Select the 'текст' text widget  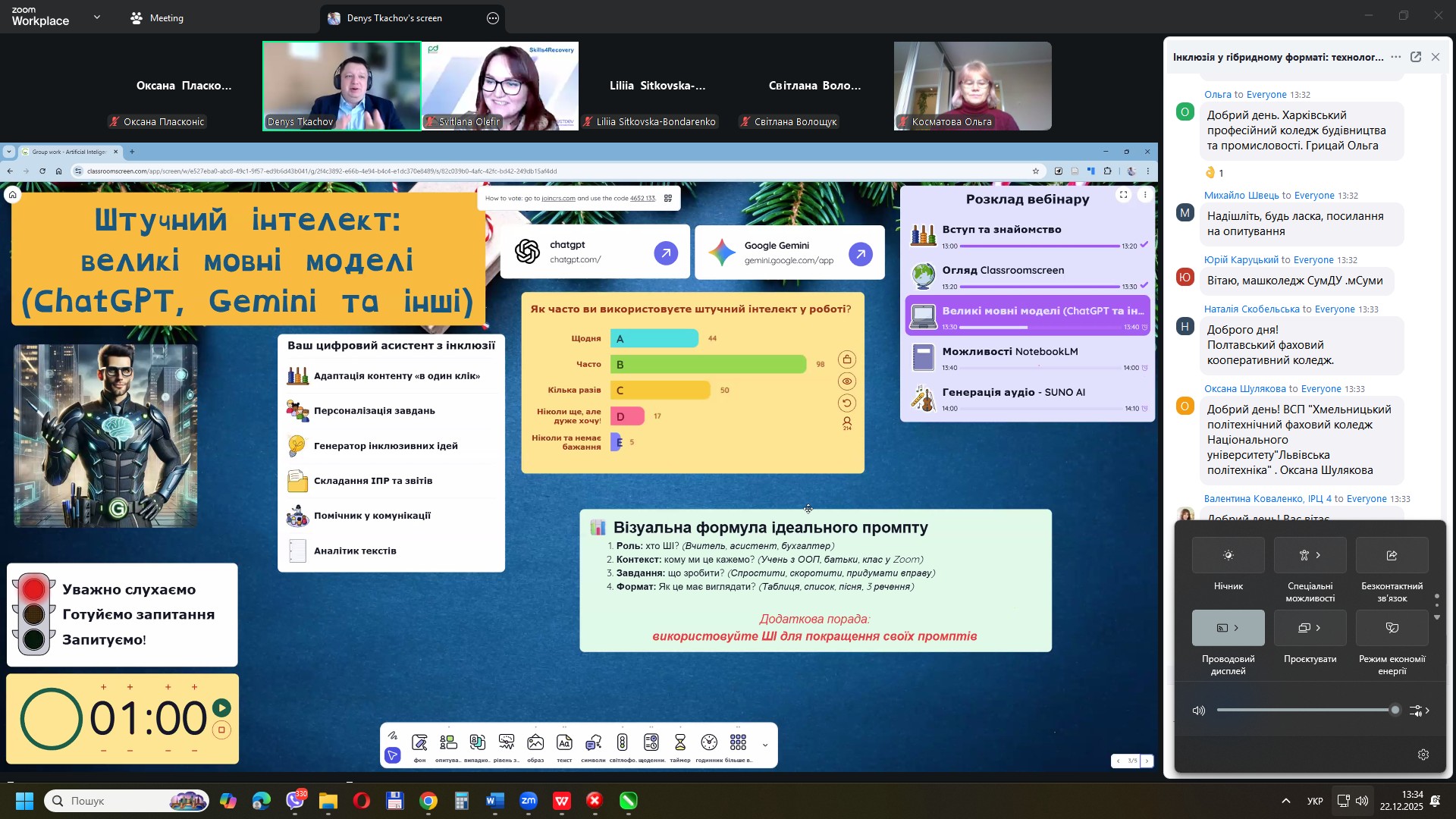[564, 746]
